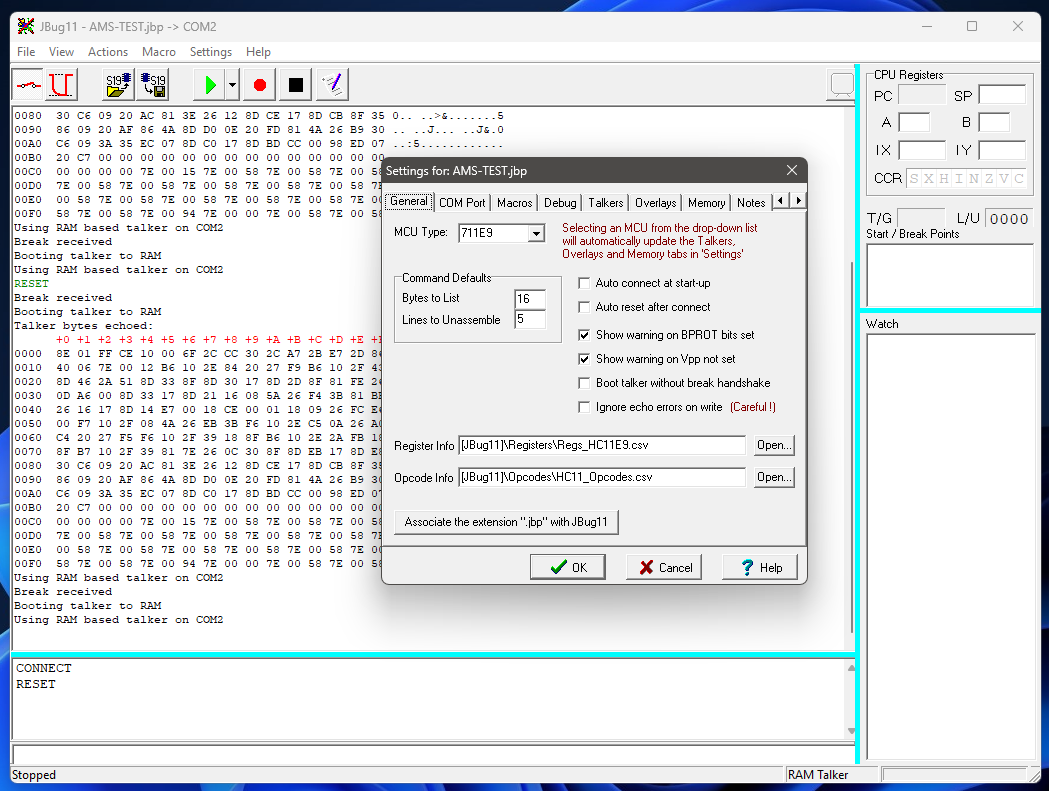Switch to the COM Port tab
Viewport: 1049px width, 791px height.
tap(462, 203)
